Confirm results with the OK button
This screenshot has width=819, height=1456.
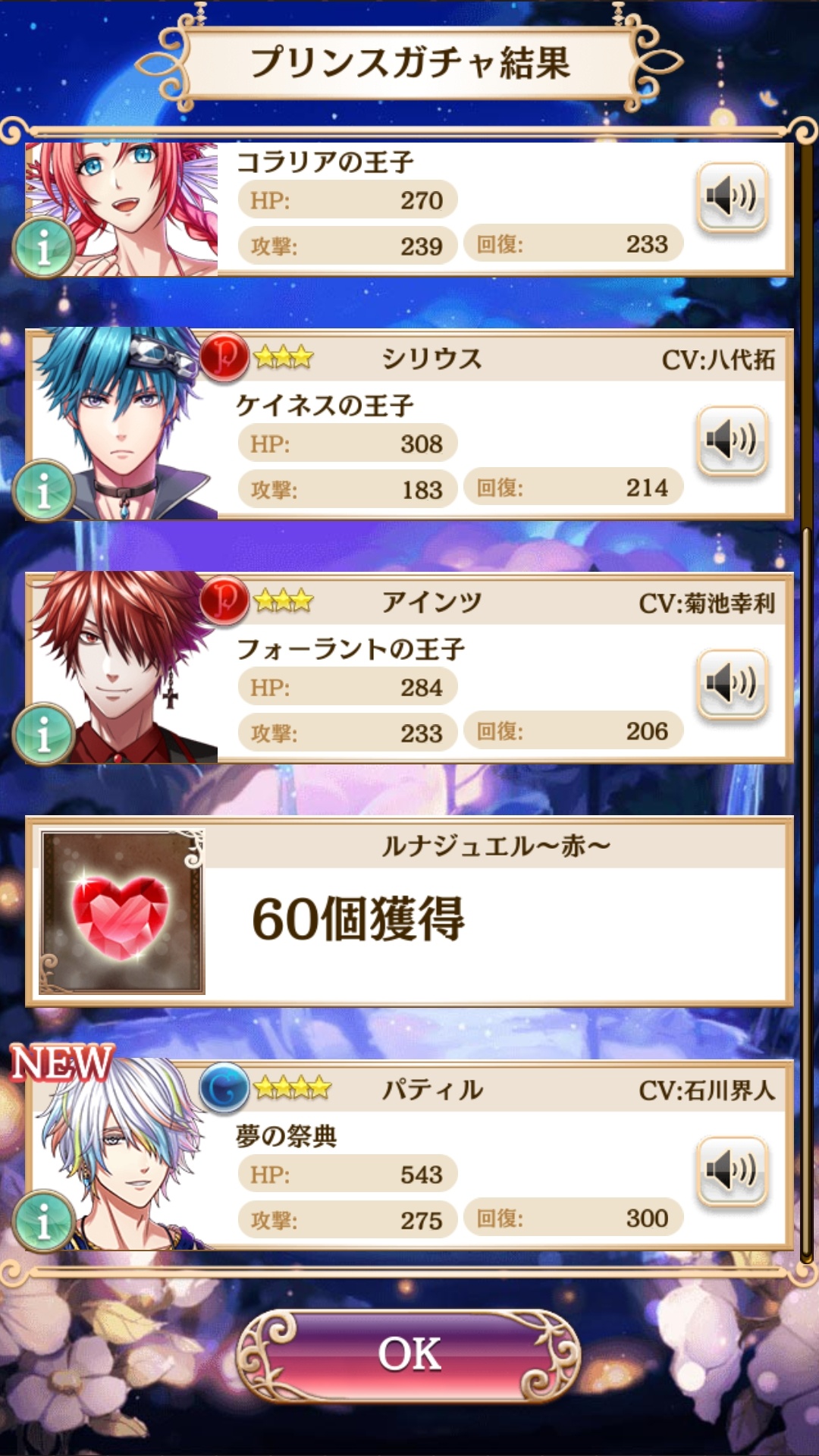409,1354
